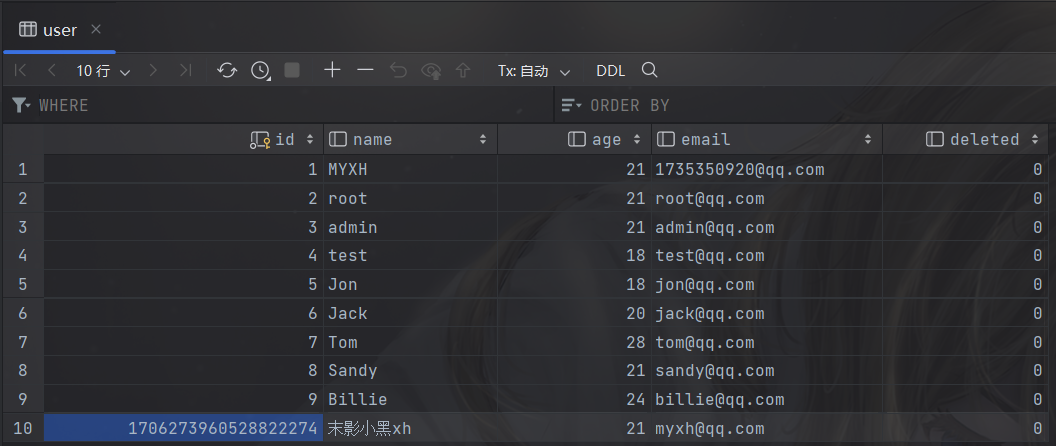Select row number 1 in gutter
Viewport: 1056px width, 446px height.
23,169
